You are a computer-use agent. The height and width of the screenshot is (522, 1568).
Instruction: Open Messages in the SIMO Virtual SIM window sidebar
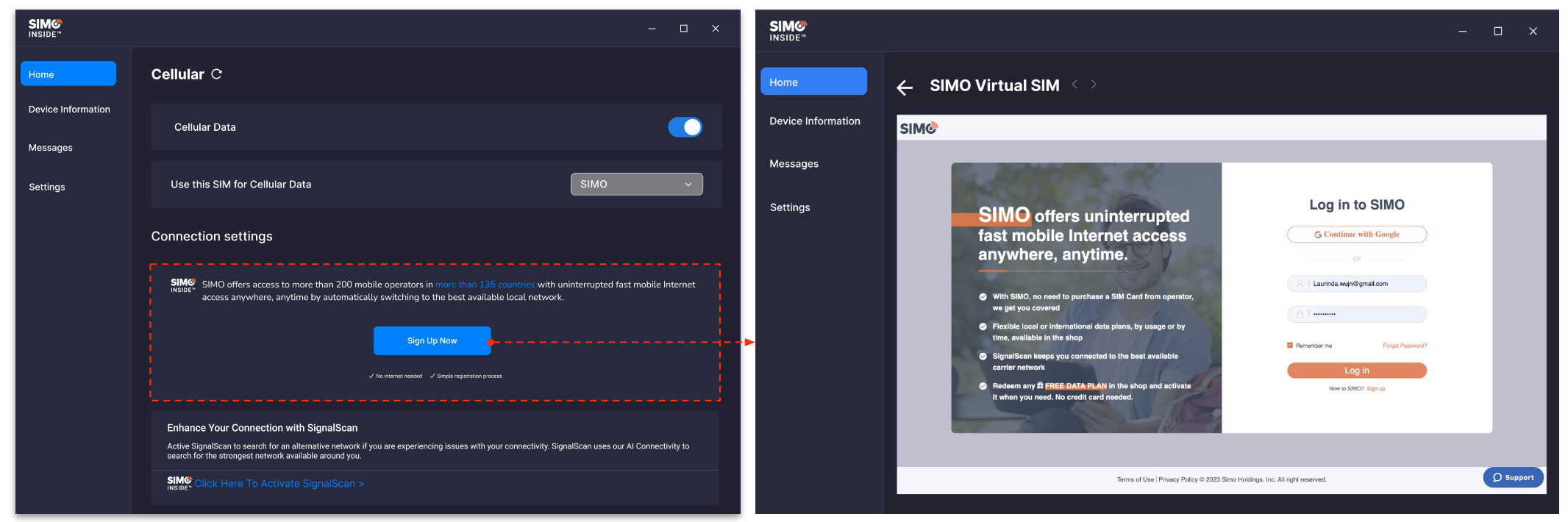794,164
